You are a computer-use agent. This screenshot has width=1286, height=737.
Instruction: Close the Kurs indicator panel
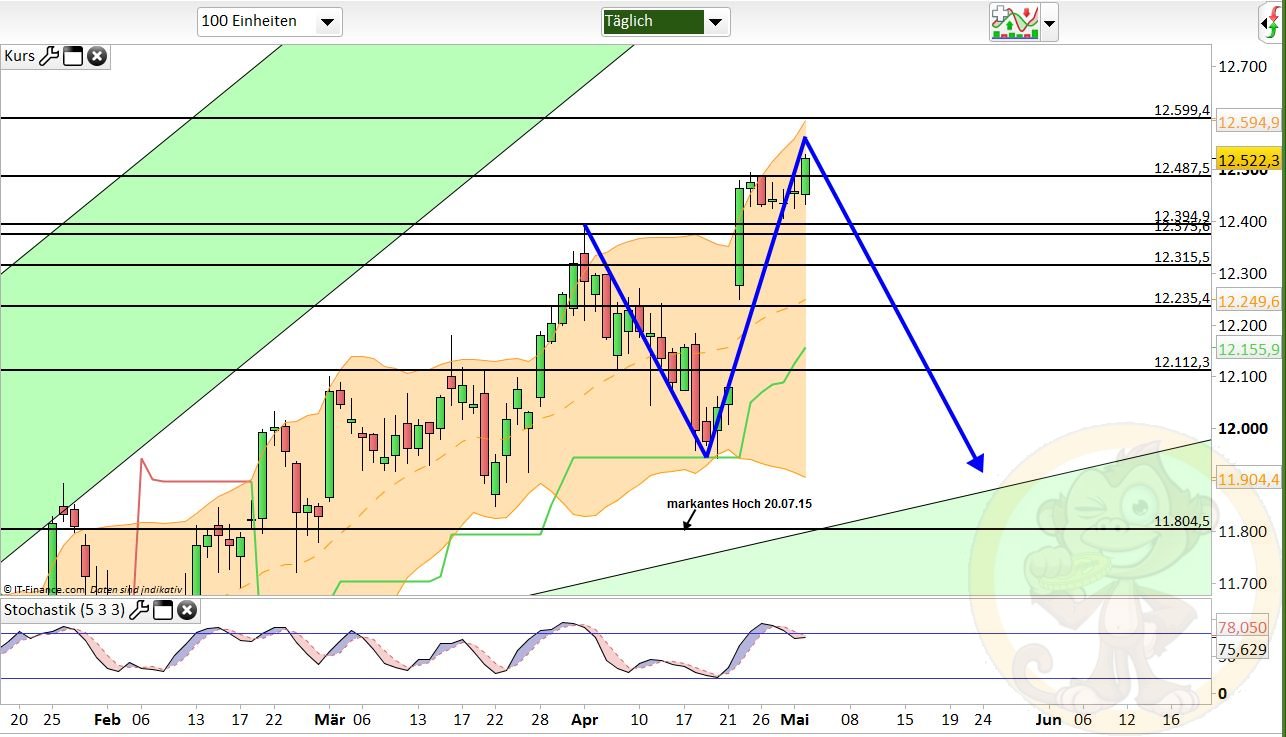(96, 56)
